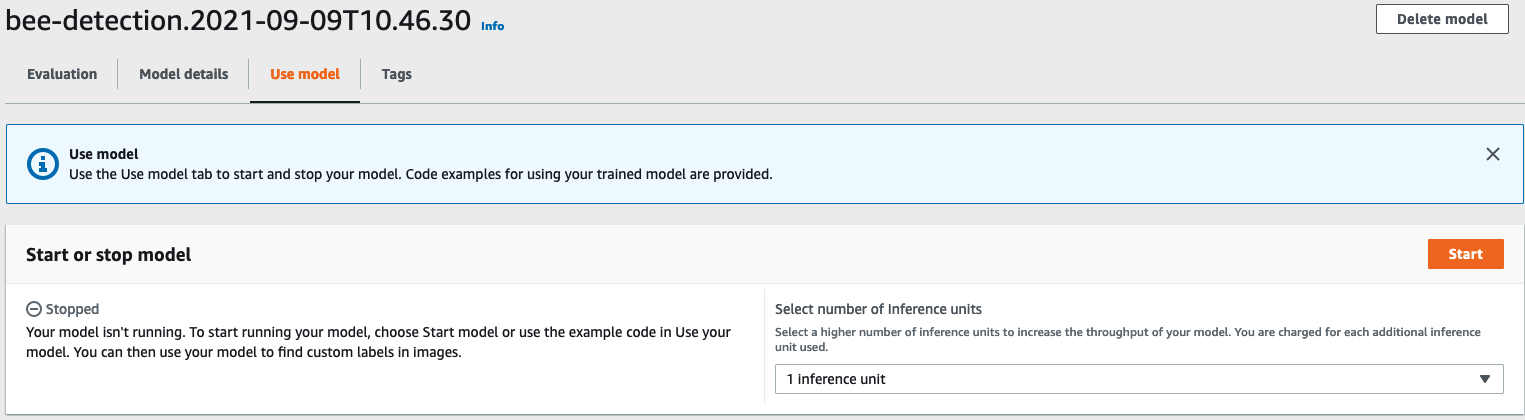Dismiss the Use model info banner
This screenshot has height=420, width=1525.
1492,154
